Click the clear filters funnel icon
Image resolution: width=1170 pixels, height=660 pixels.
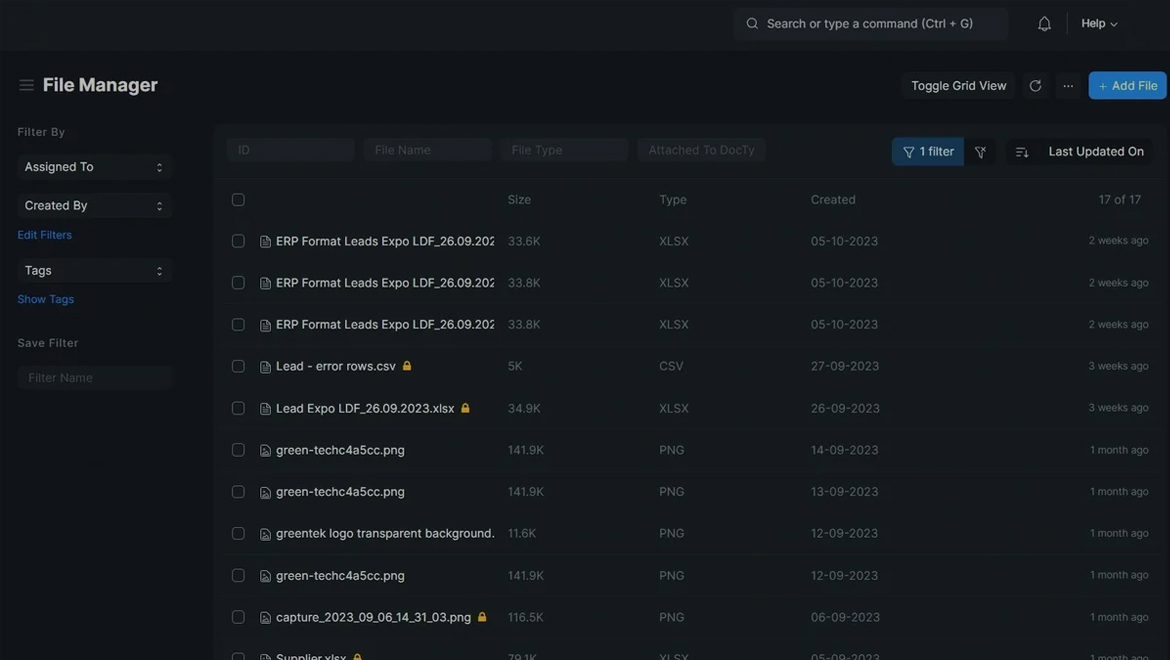pos(980,152)
